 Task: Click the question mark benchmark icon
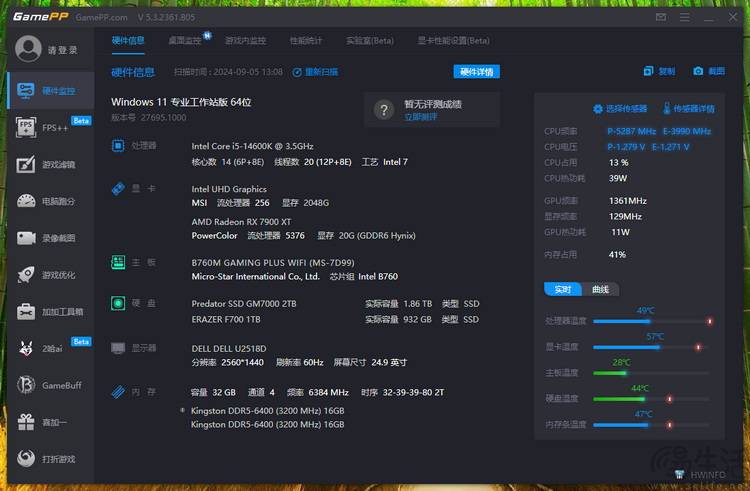[384, 110]
